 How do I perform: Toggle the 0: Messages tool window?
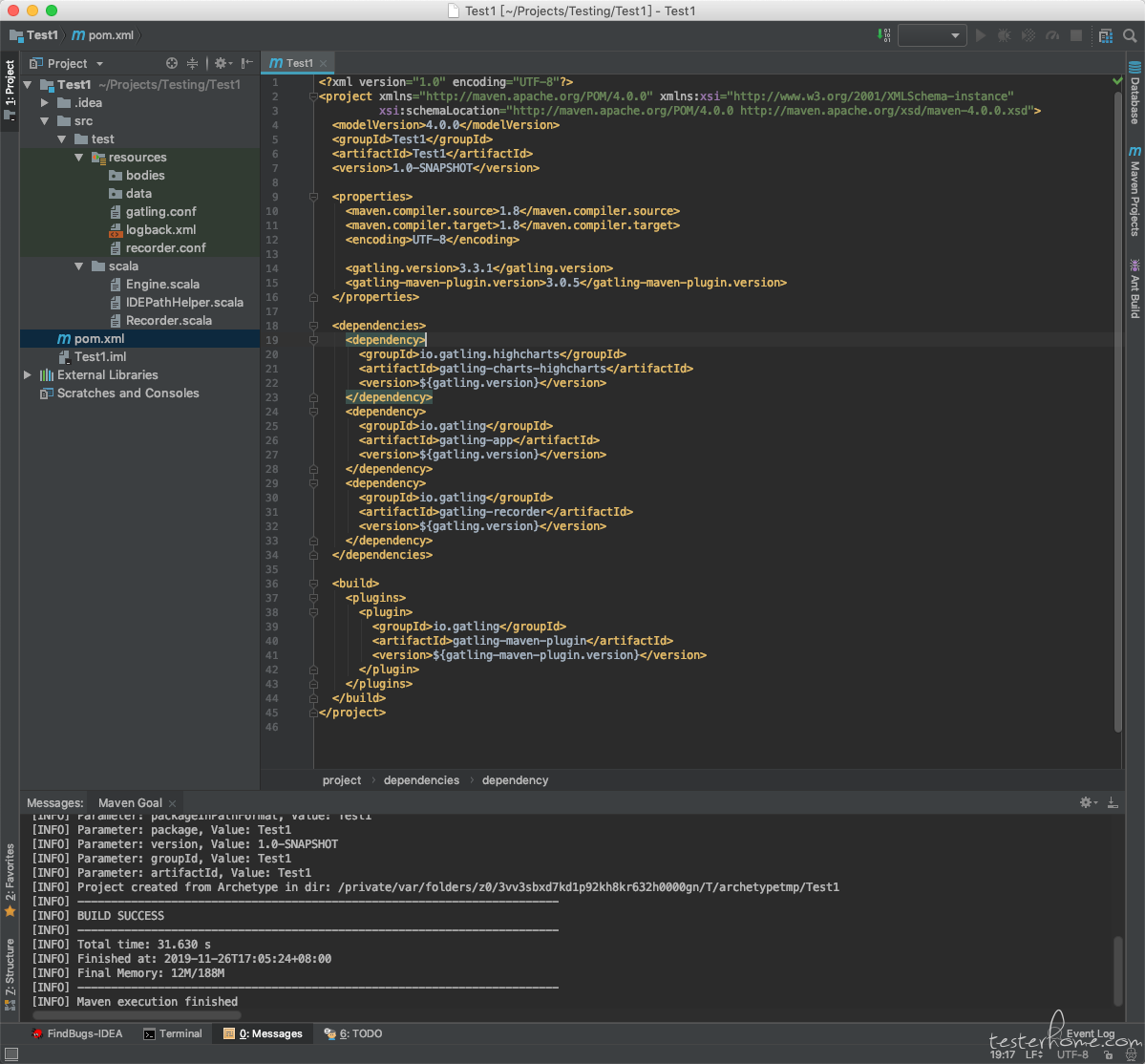263,1033
